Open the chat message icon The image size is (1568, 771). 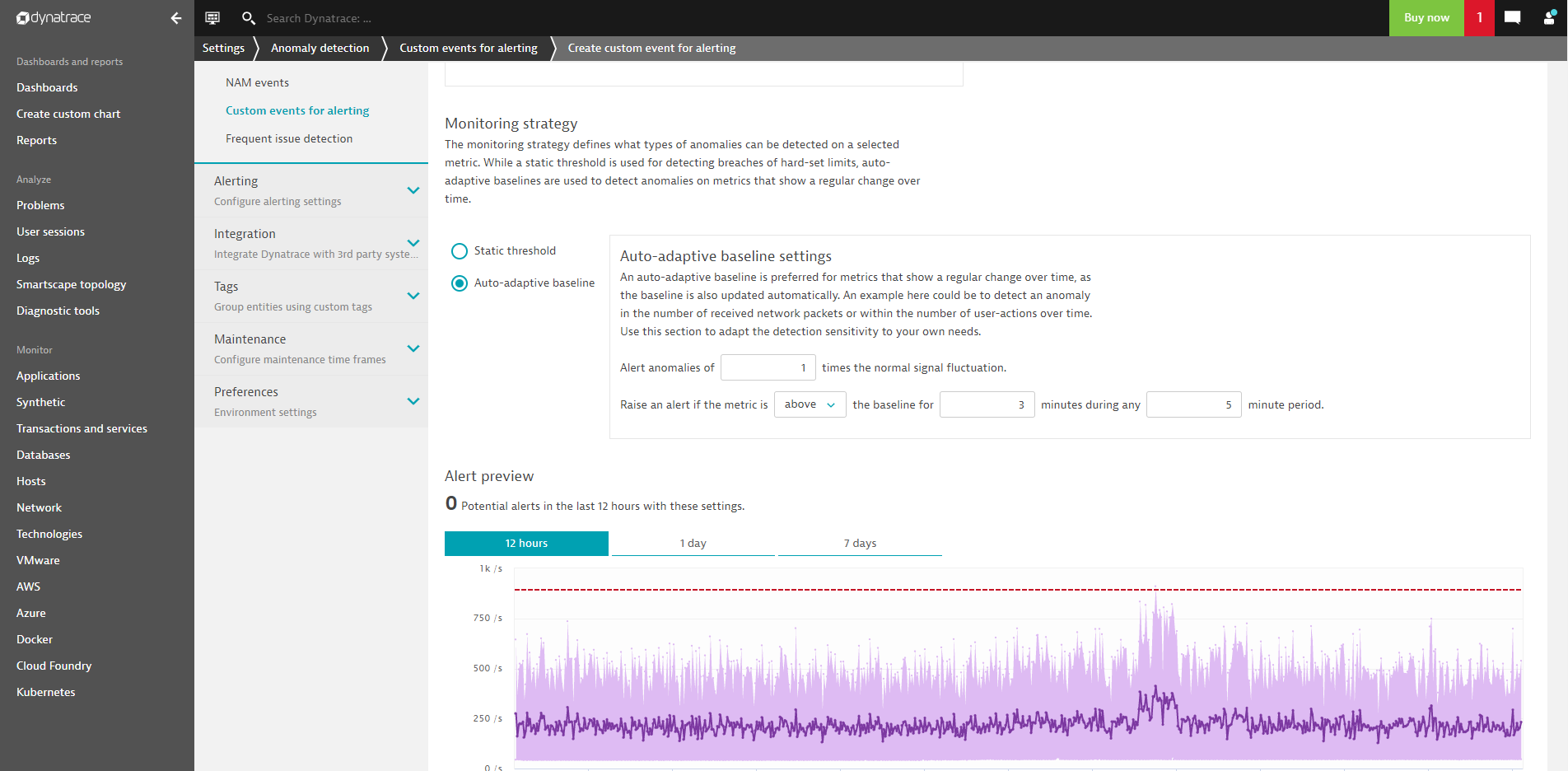[x=1512, y=18]
